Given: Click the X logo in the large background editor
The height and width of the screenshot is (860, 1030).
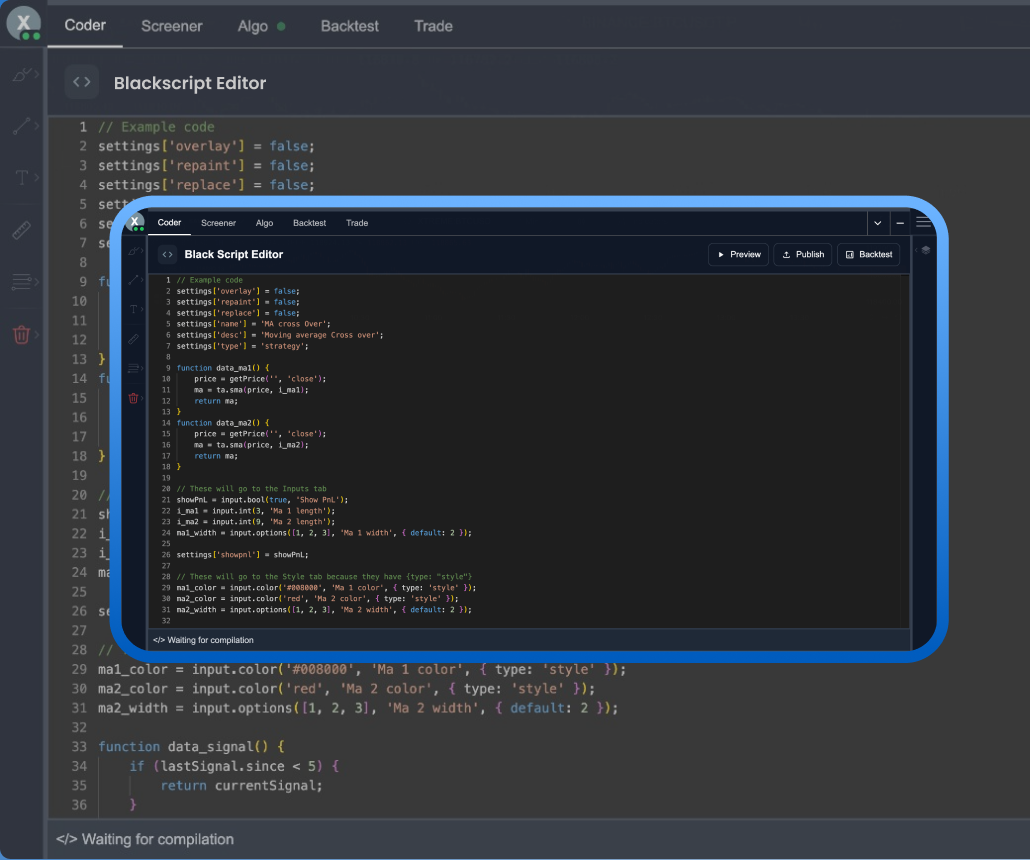Looking at the screenshot, I should tap(24, 24).
